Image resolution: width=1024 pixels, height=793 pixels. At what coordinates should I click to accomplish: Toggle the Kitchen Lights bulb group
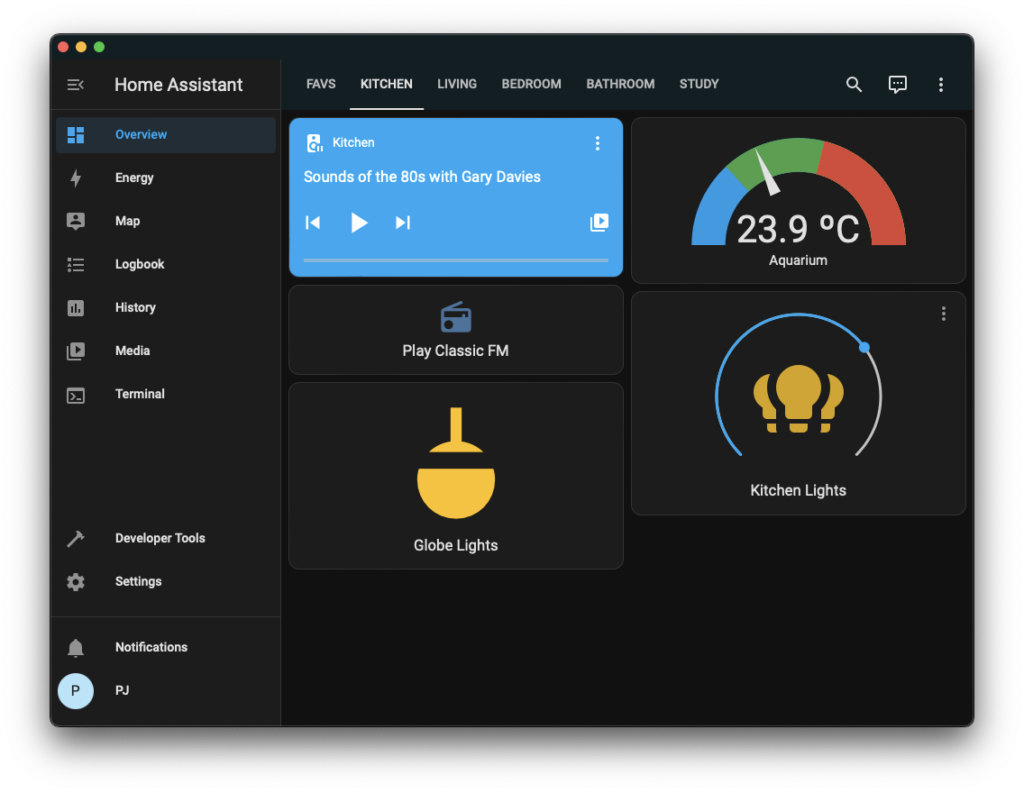point(798,399)
